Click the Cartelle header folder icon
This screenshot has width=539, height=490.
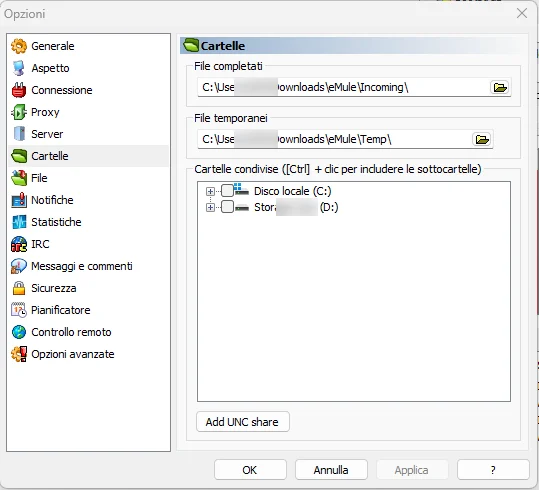pyautogui.click(x=191, y=45)
